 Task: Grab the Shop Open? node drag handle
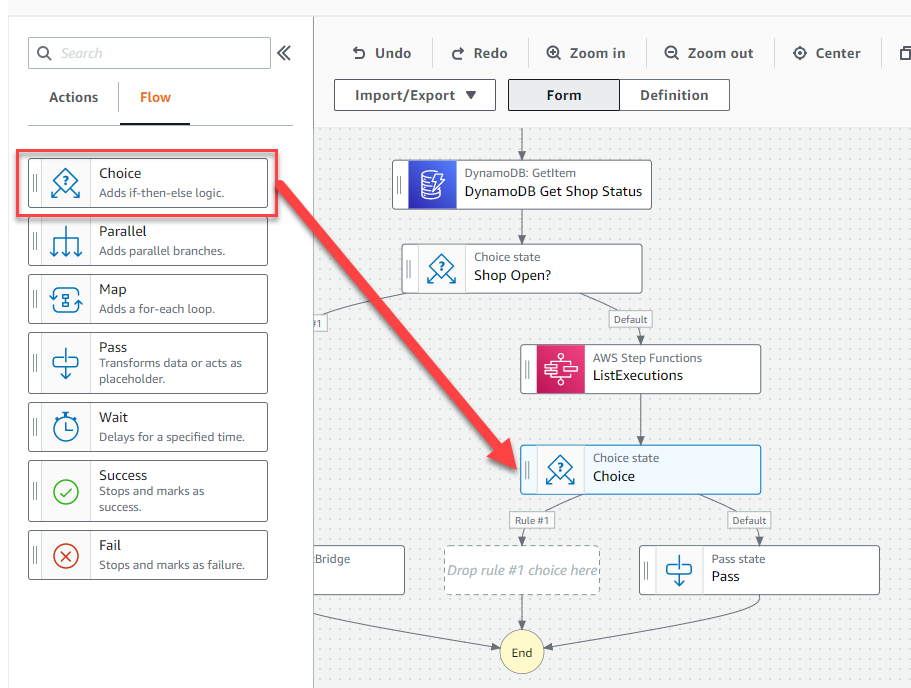408,268
